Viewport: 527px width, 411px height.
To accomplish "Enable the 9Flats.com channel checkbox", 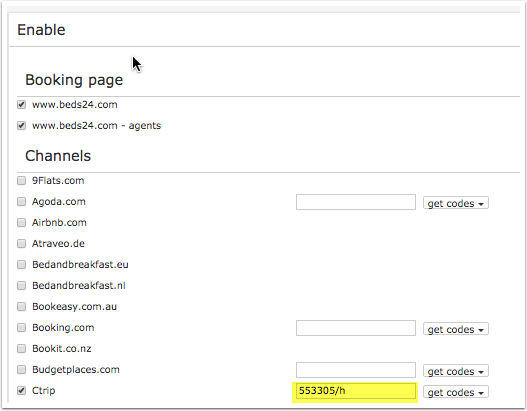I will pos(22,181).
